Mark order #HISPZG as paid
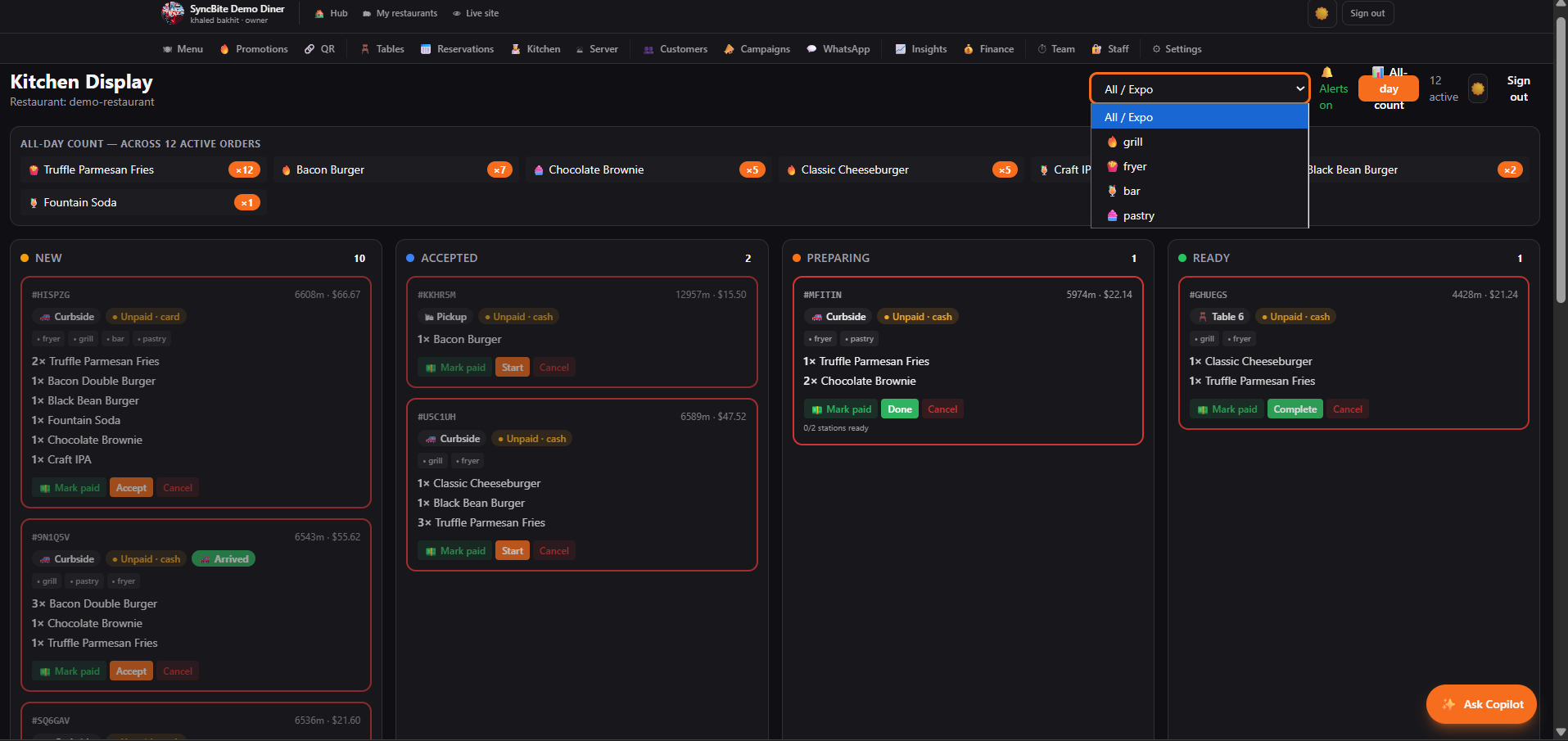The image size is (1568, 741). (x=70, y=488)
